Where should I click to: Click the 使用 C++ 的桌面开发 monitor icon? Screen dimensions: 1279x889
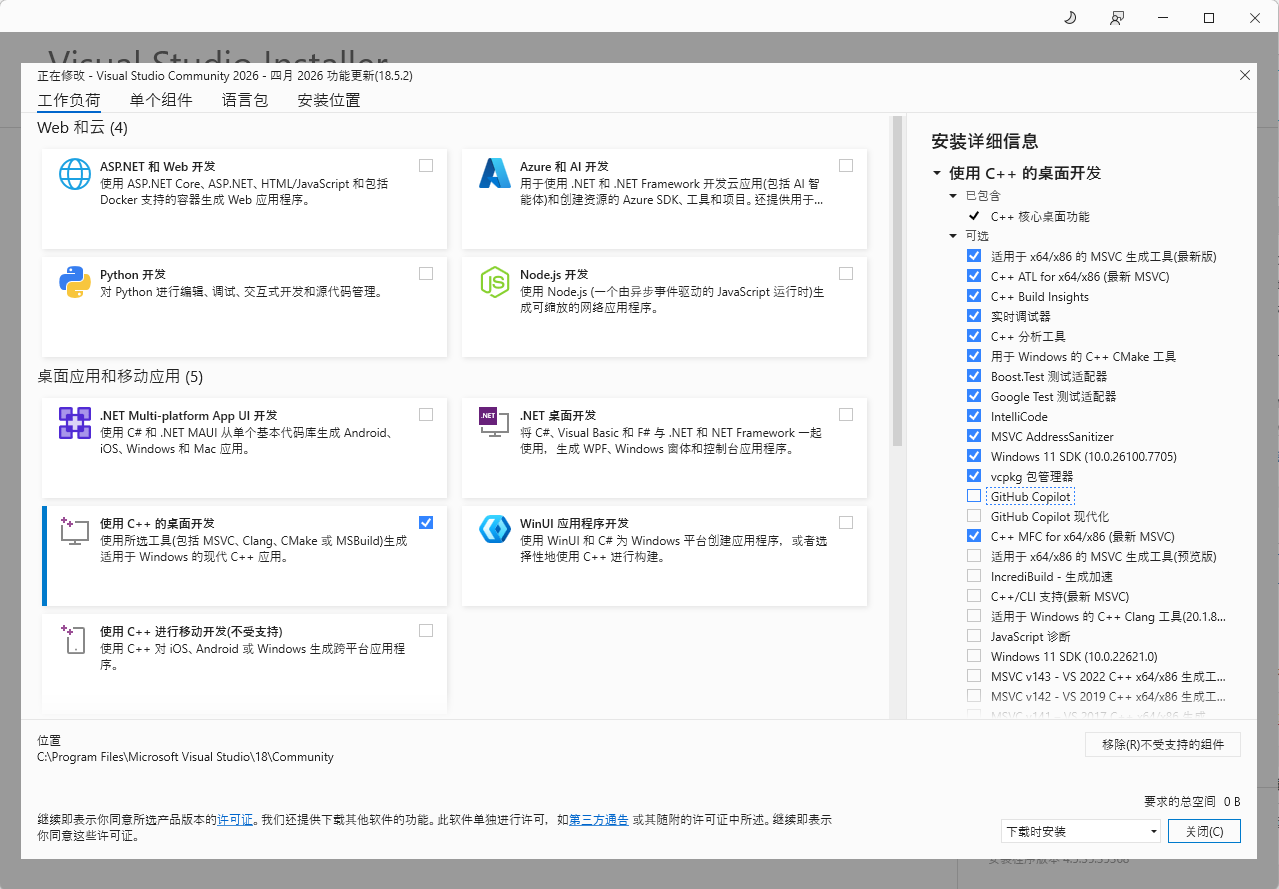(x=75, y=531)
